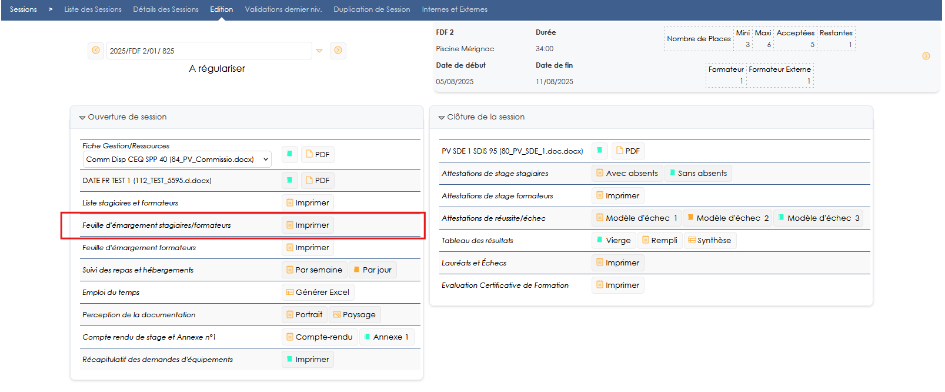Click the Acceptées places cell

795,44
